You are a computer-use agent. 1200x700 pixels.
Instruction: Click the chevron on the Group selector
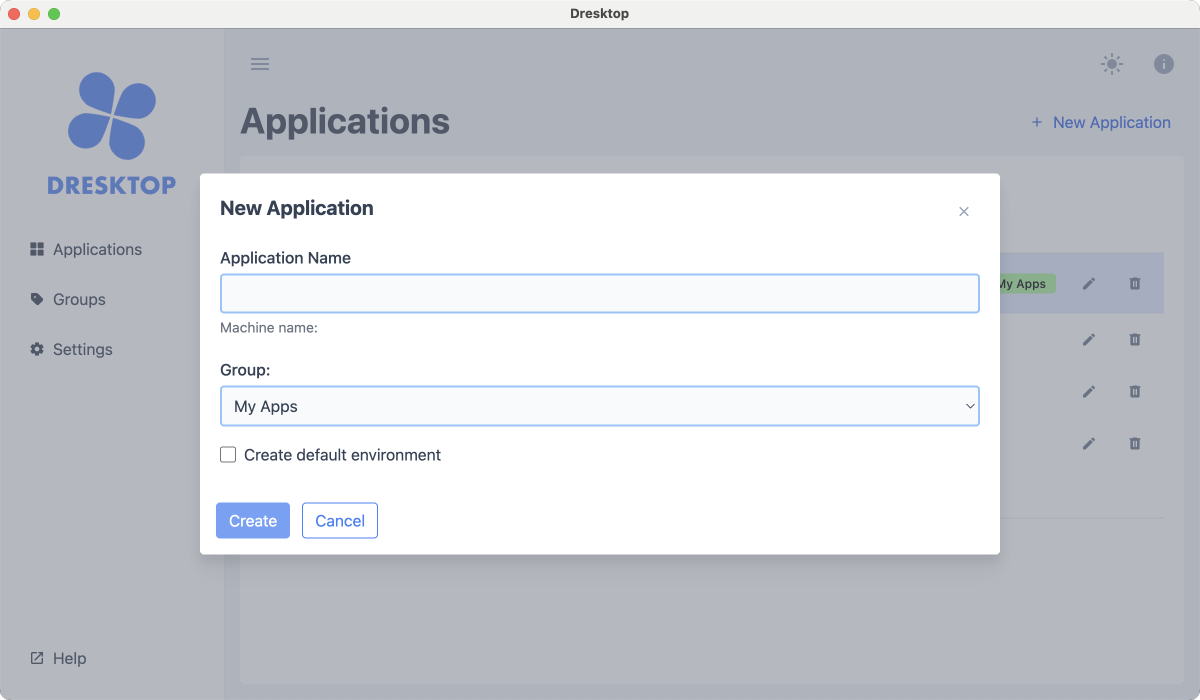968,406
